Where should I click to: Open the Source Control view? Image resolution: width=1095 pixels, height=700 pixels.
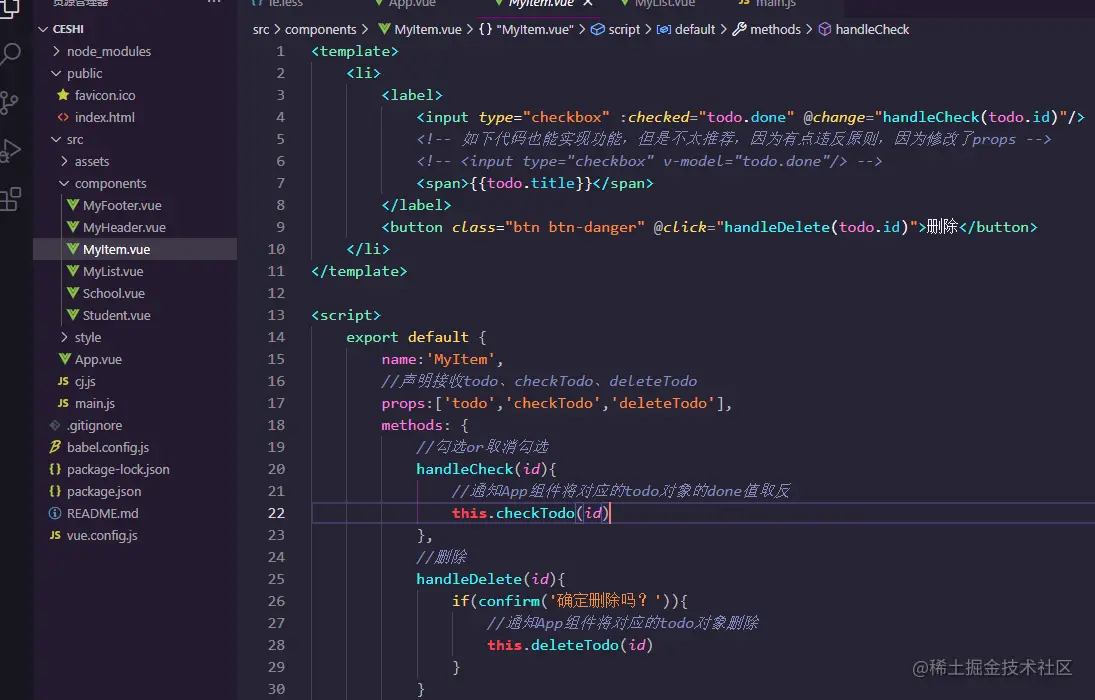(9, 103)
